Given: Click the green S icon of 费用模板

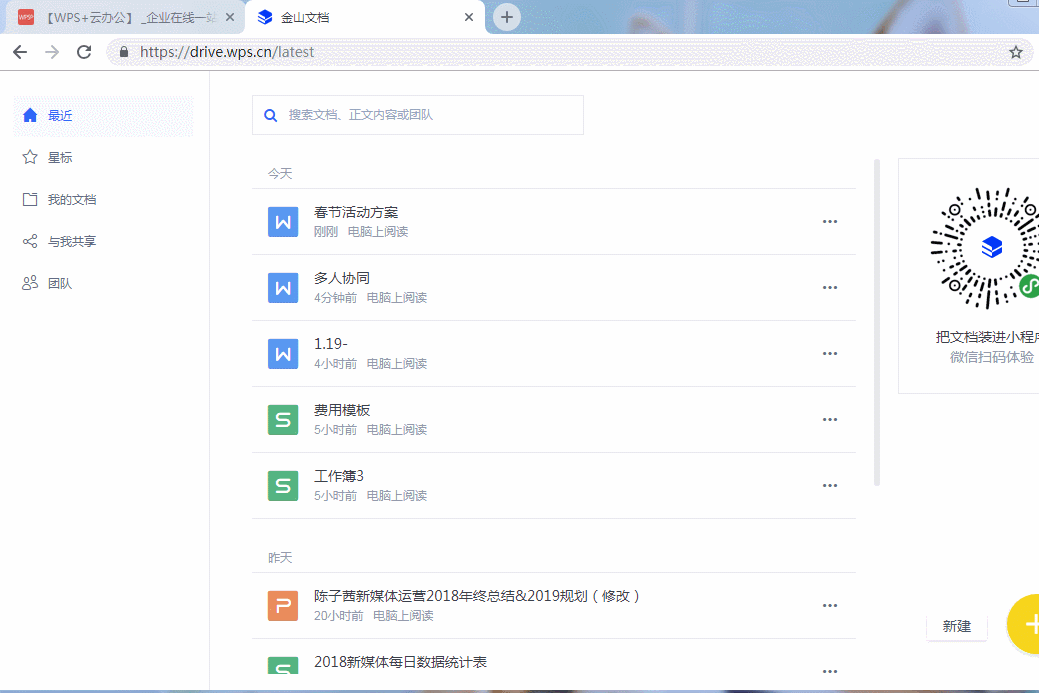Looking at the screenshot, I should point(283,419).
